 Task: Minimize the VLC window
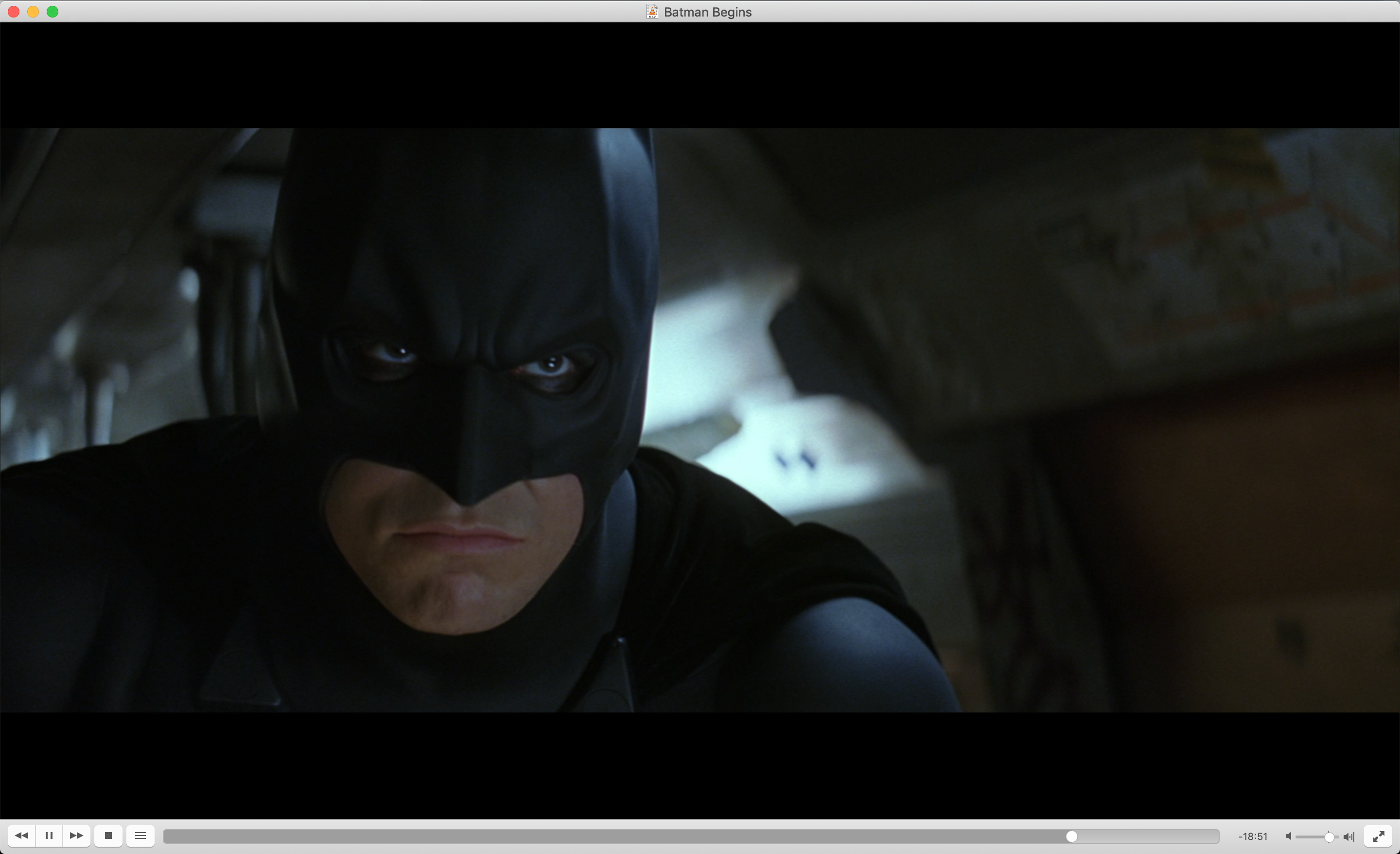click(x=33, y=11)
